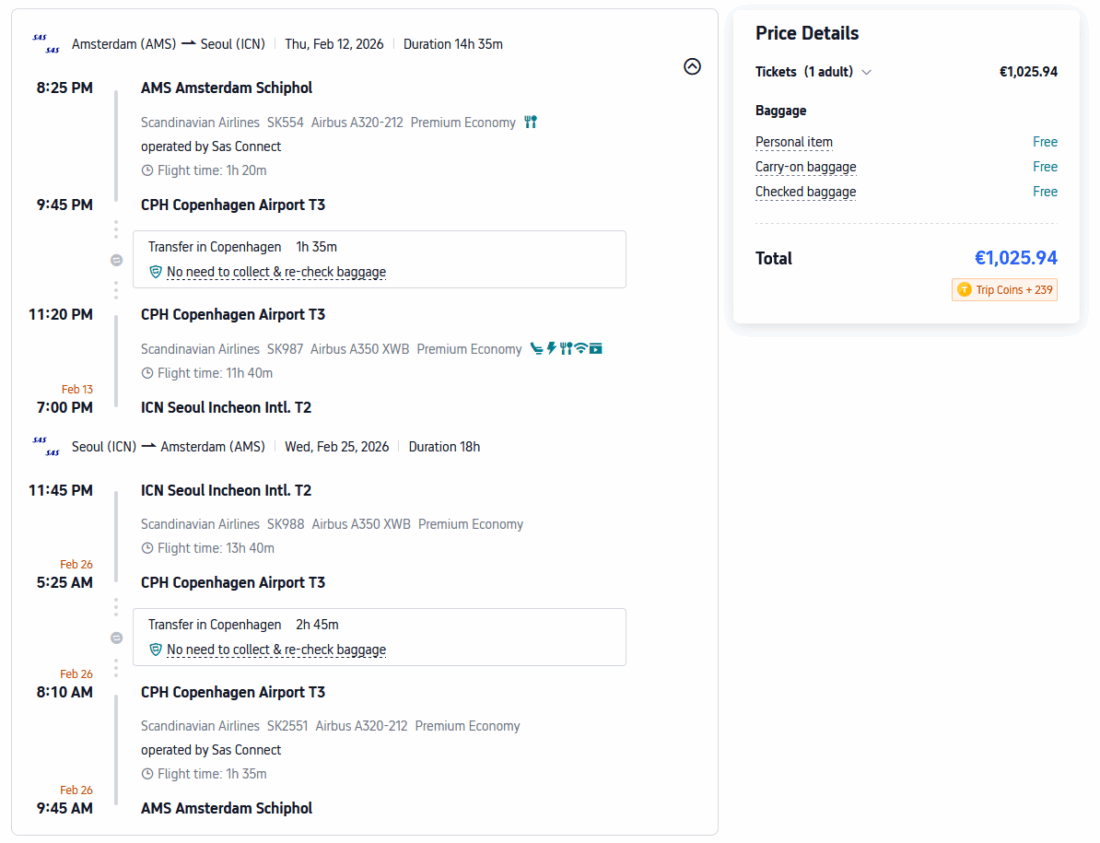
Task: Click the power outlet icon on SK987
Action: pos(551,349)
